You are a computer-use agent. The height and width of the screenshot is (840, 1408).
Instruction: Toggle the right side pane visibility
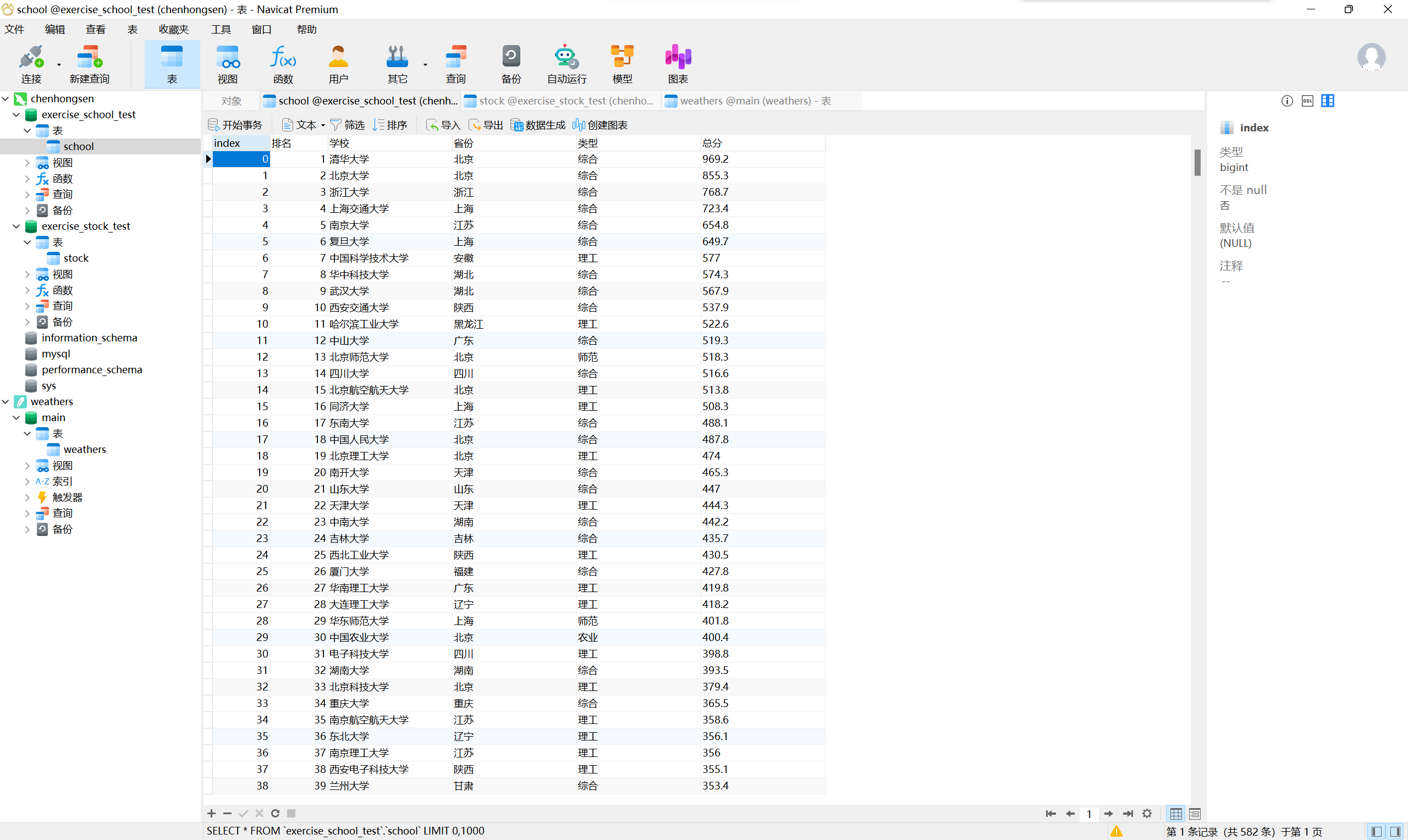point(1395,832)
